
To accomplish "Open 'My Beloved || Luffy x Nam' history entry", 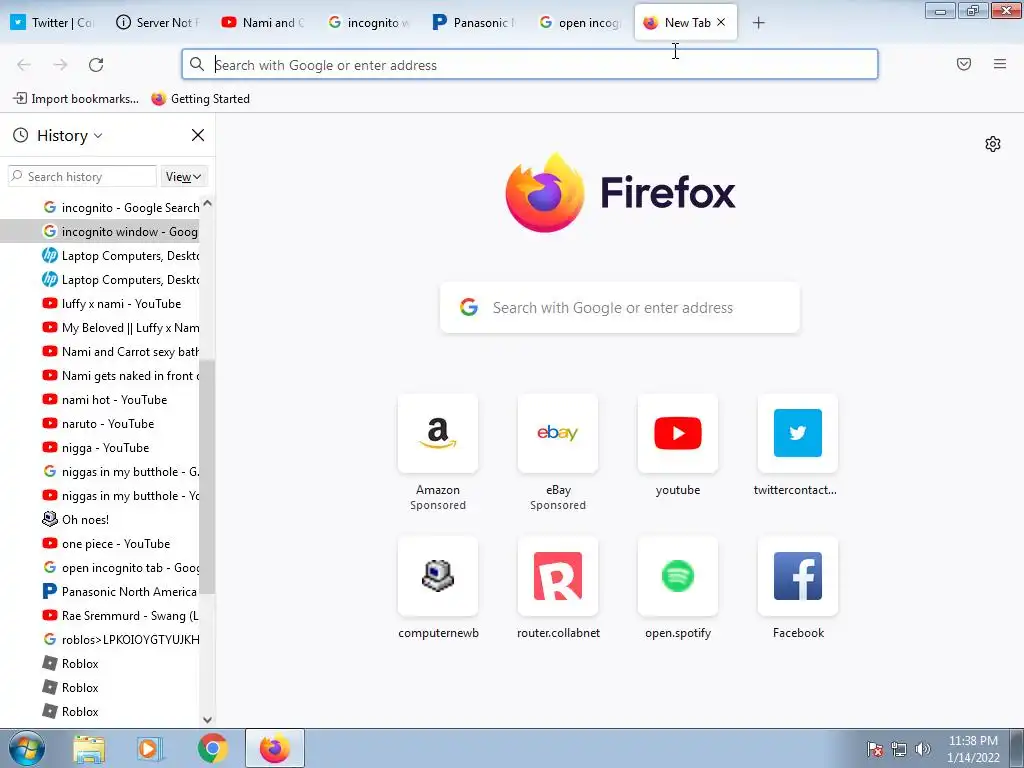I will (121, 328).
